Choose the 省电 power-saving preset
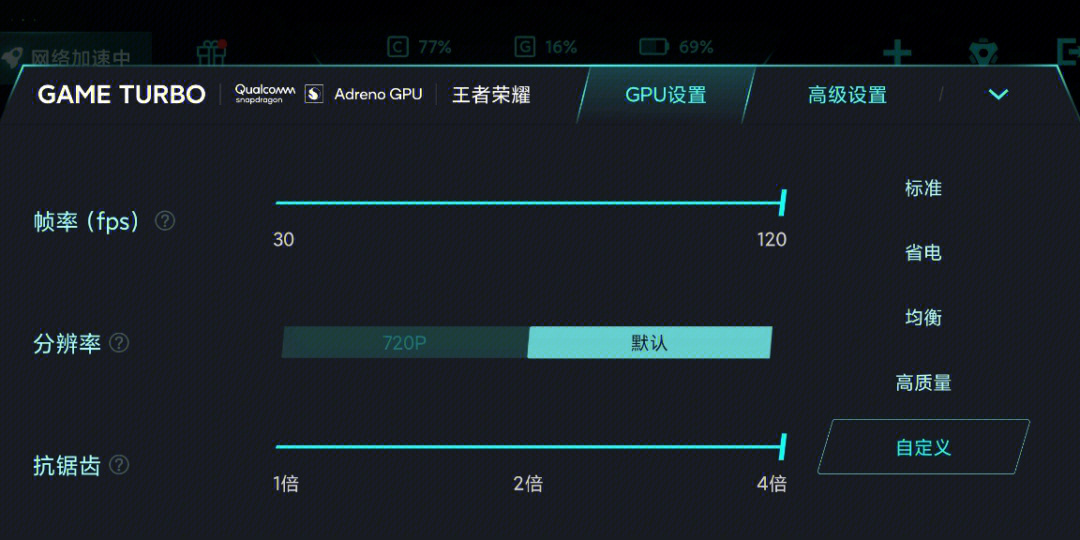The width and height of the screenshot is (1080, 540). pos(923,253)
